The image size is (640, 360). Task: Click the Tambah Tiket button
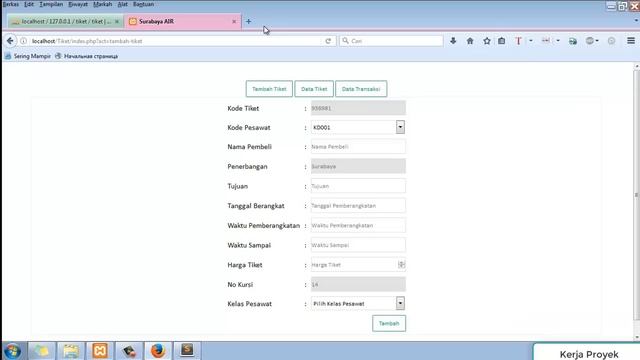coord(269,89)
